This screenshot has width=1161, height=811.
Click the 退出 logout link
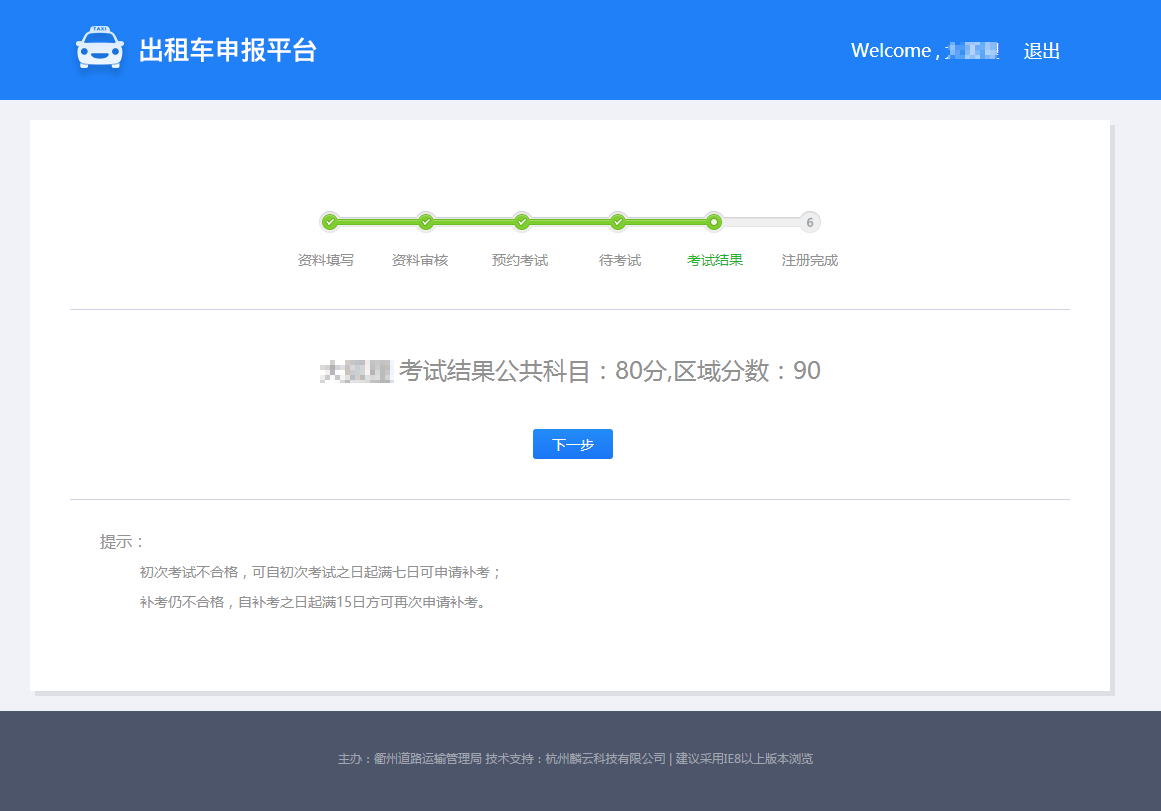[1041, 51]
